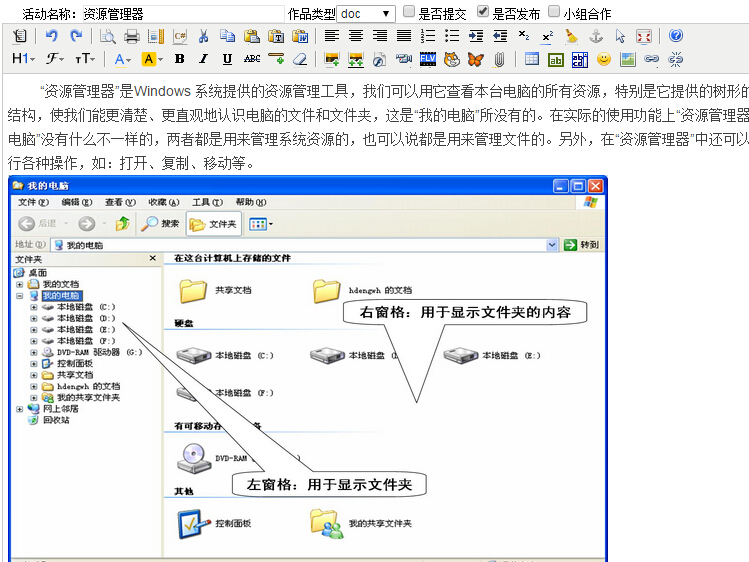749x562 pixels.
Task: Insert a bulleted list
Action: click(x=452, y=36)
